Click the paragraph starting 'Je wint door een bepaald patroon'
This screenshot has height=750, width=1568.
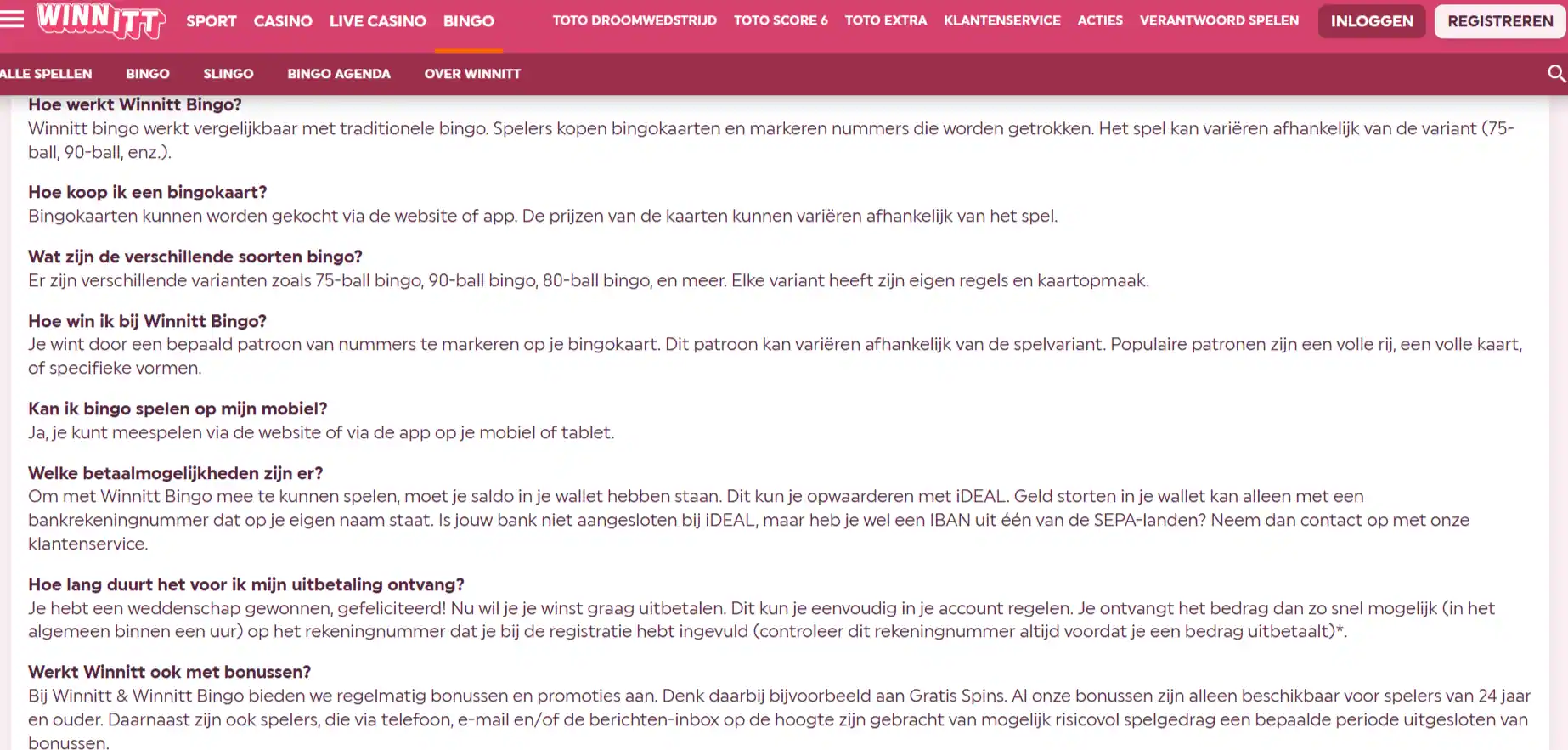775,356
